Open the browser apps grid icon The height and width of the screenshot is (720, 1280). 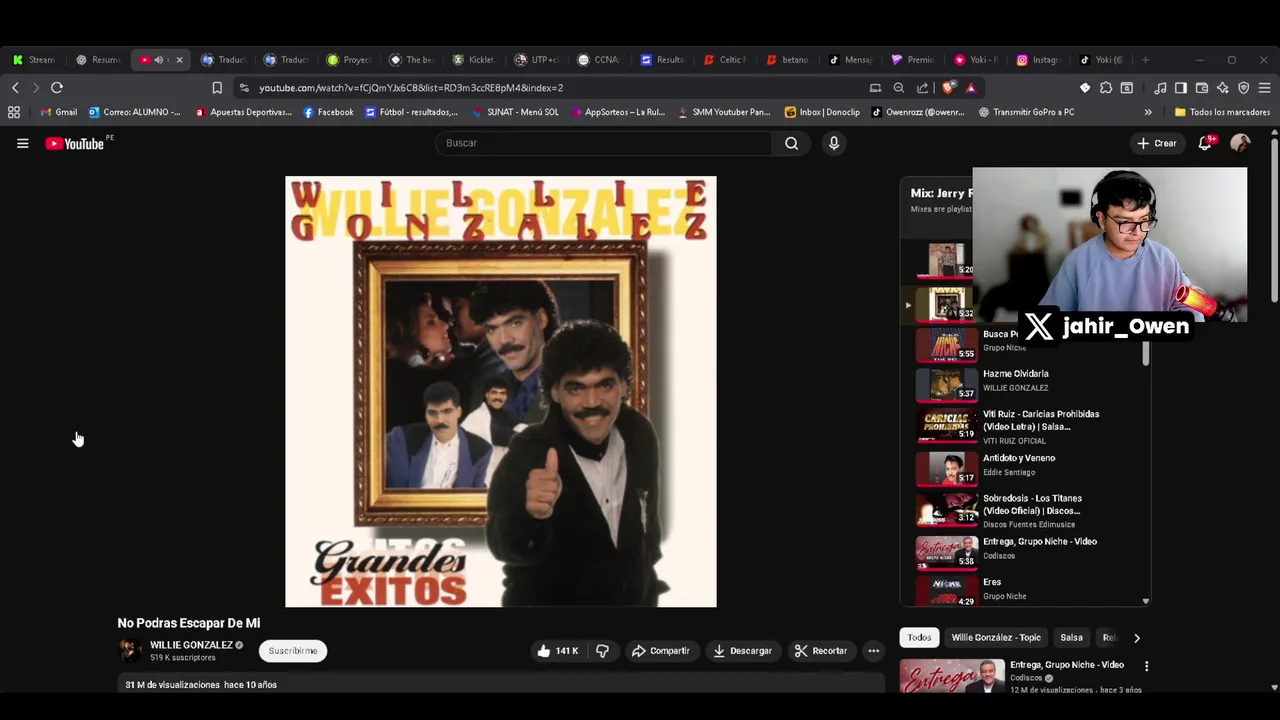coord(14,112)
